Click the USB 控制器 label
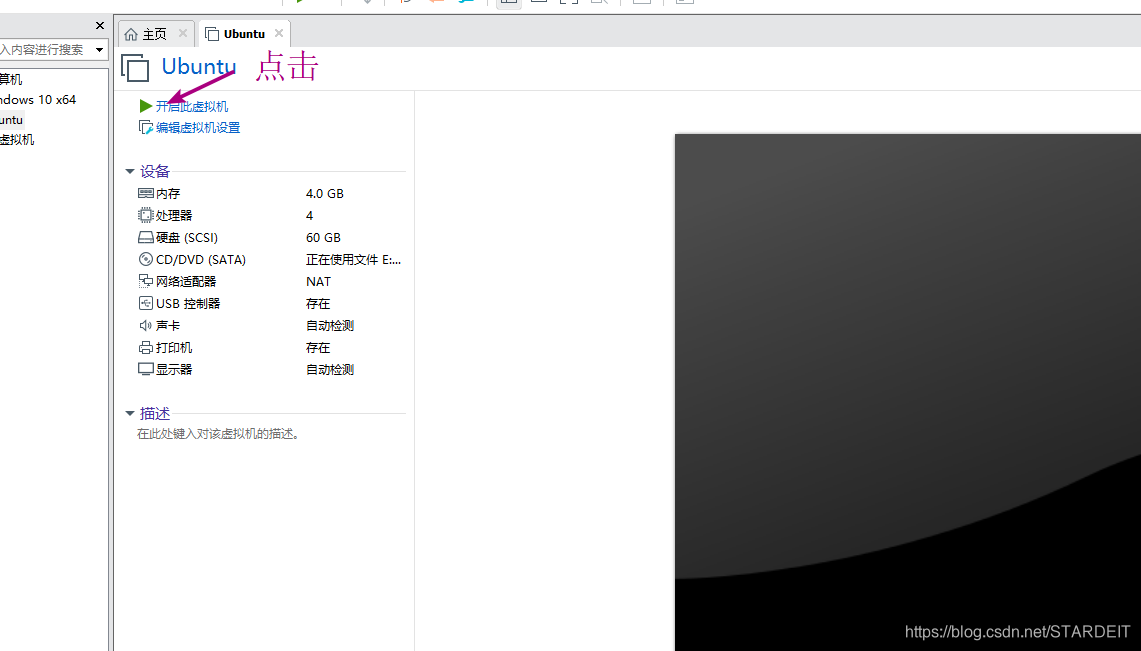 (188, 303)
